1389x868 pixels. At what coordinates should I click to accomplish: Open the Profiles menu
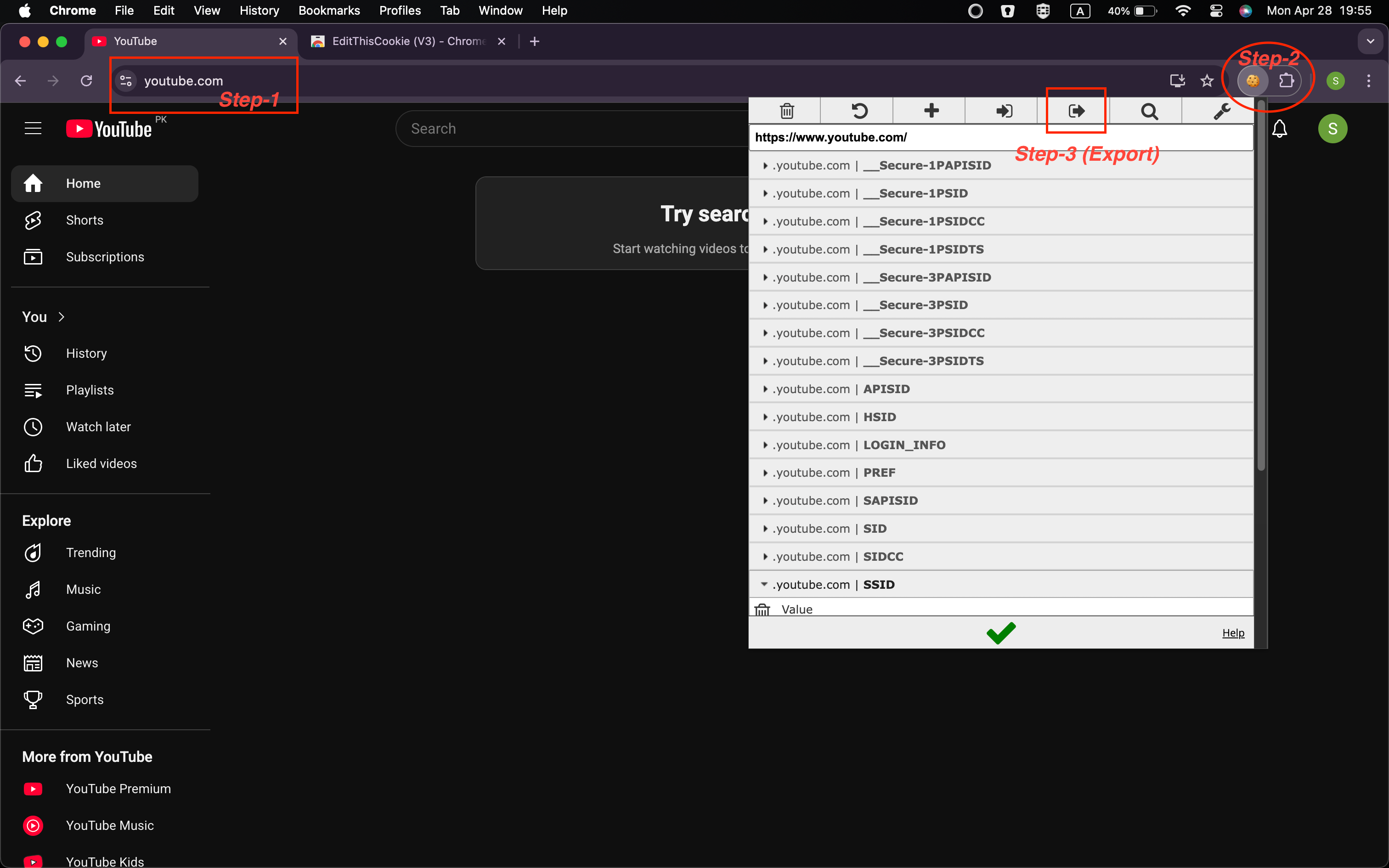[x=400, y=11]
